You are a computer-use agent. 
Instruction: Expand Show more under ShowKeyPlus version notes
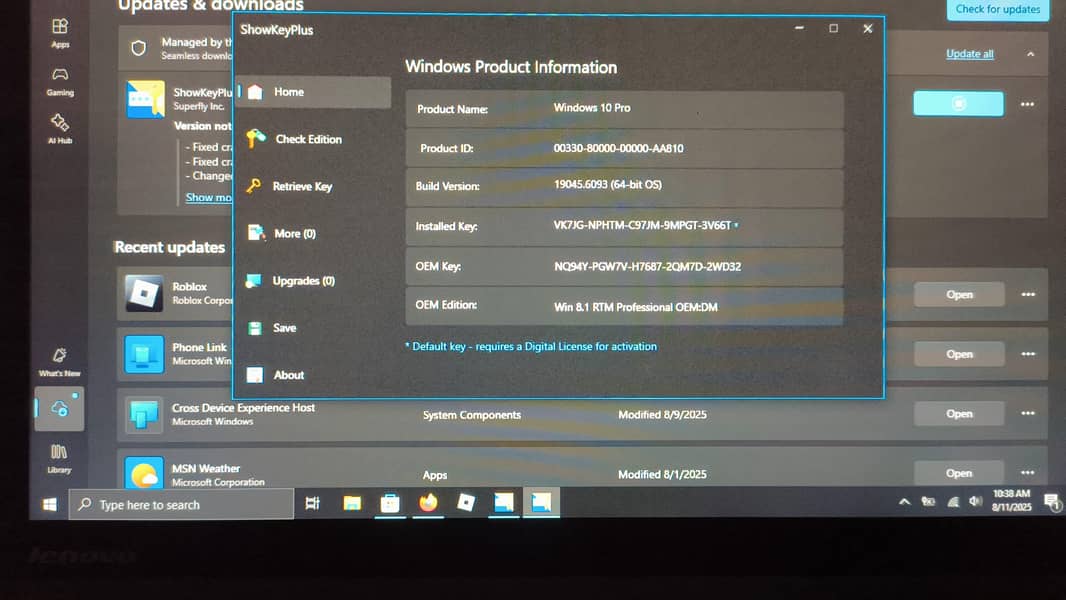tap(208, 197)
